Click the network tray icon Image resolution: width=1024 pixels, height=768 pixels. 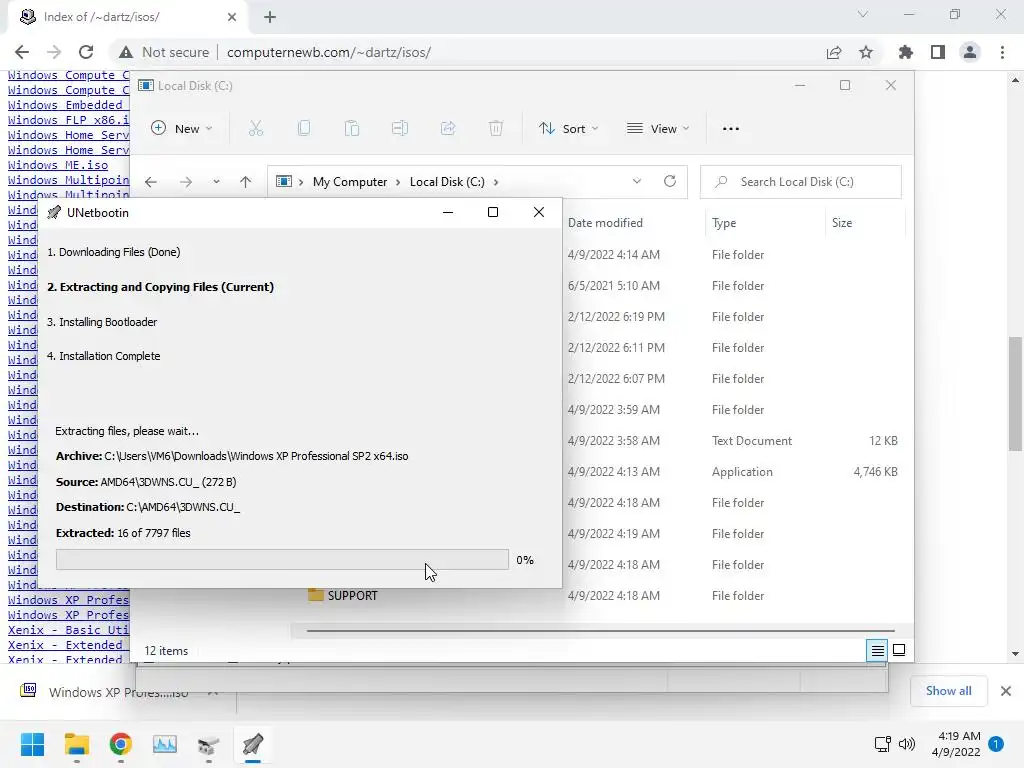click(x=882, y=744)
